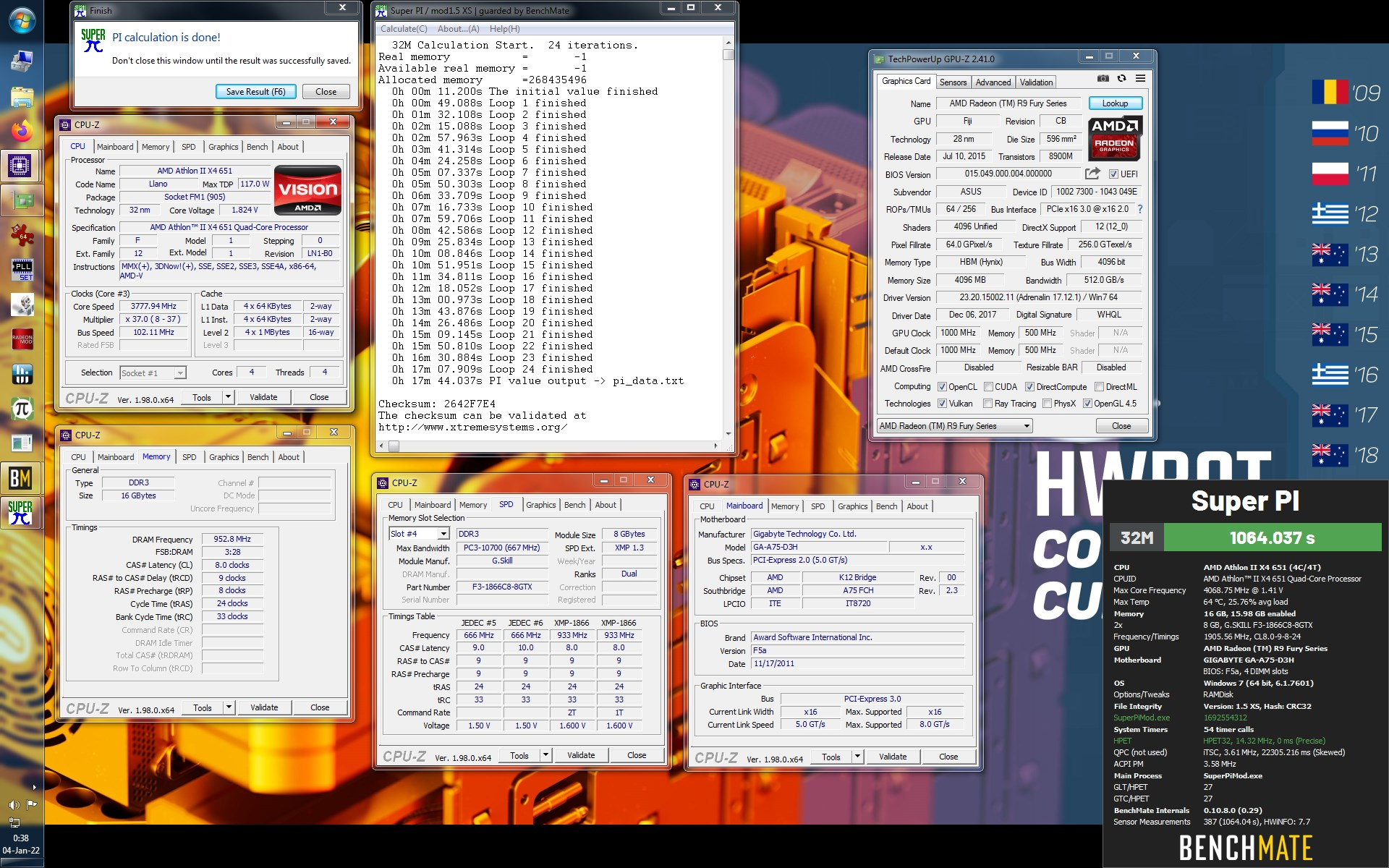
Task: Open the Help(H) menu in Super PI
Action: [x=505, y=29]
